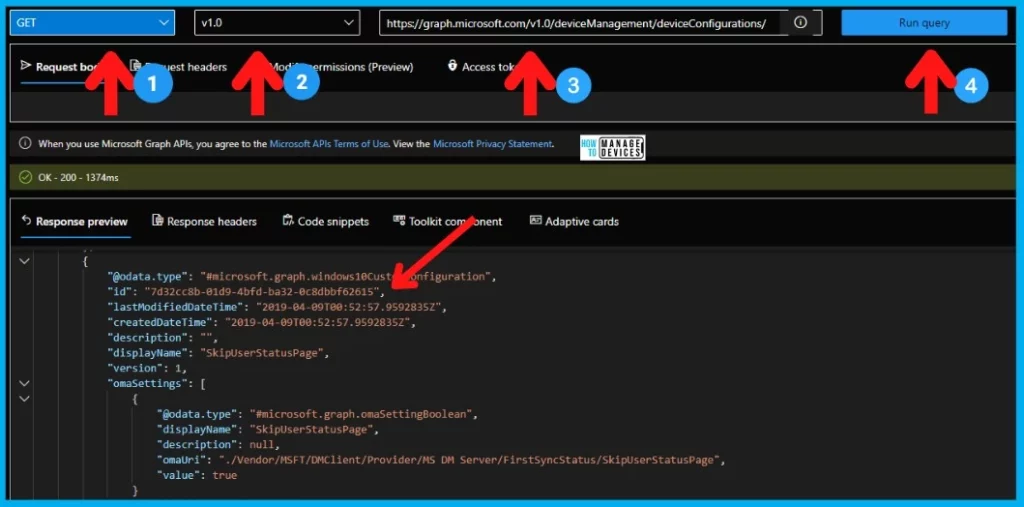Click the "description": null line
Image resolution: width=1024 pixels, height=507 pixels.
(x=218, y=445)
